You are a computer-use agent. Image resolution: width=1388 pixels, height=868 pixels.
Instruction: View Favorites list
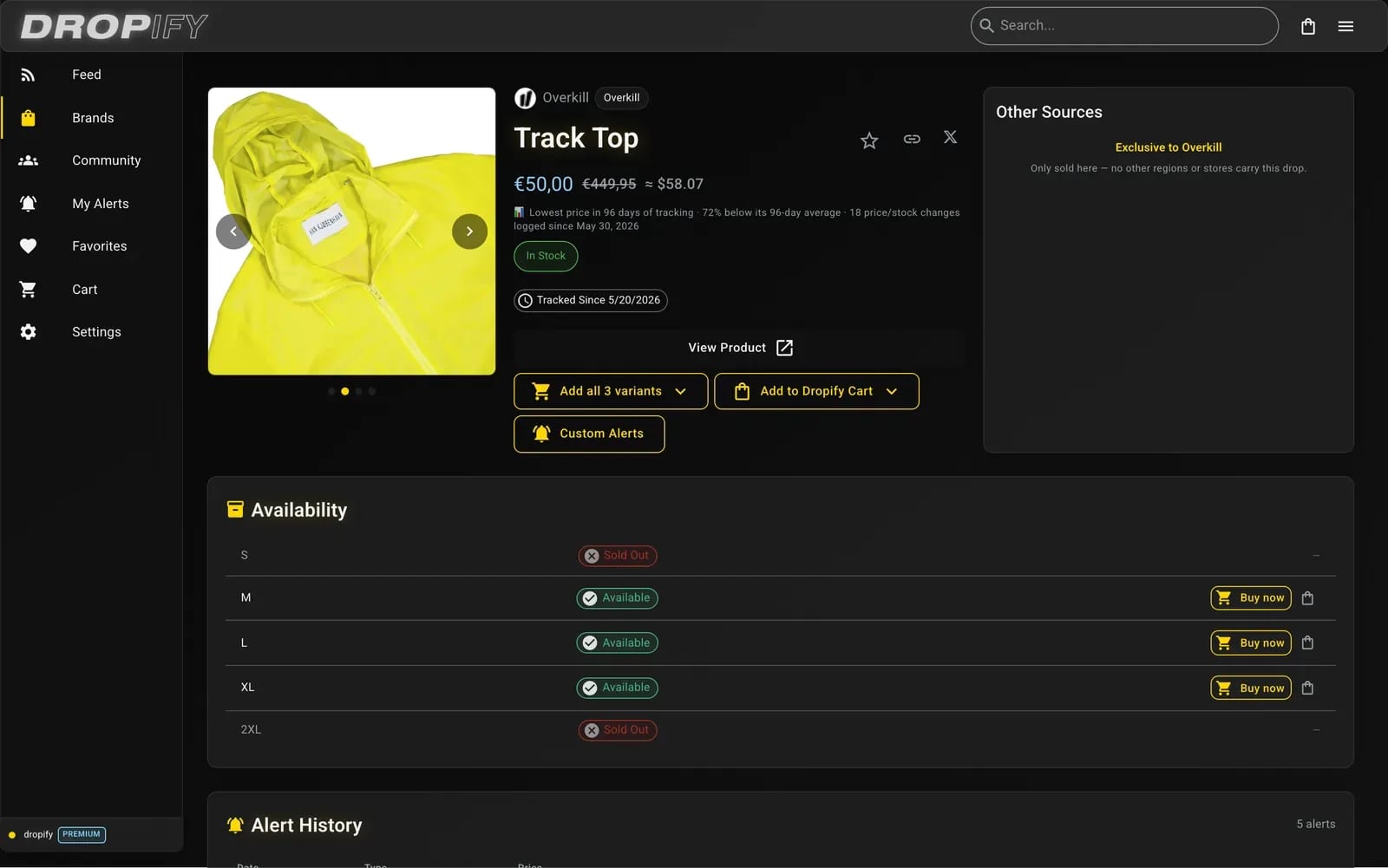pos(91,246)
